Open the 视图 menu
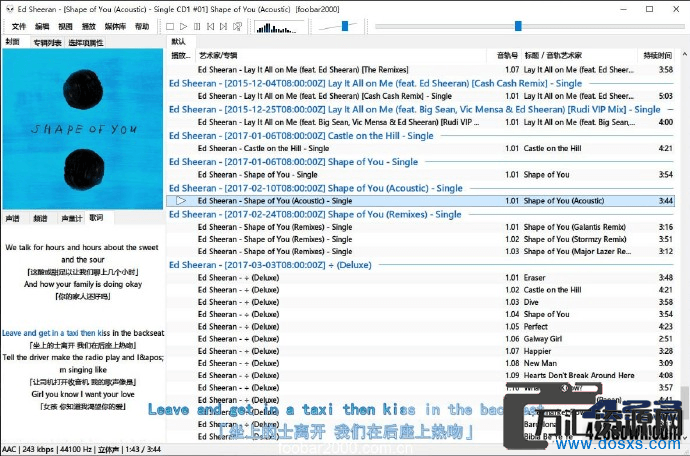 [x=65, y=26]
